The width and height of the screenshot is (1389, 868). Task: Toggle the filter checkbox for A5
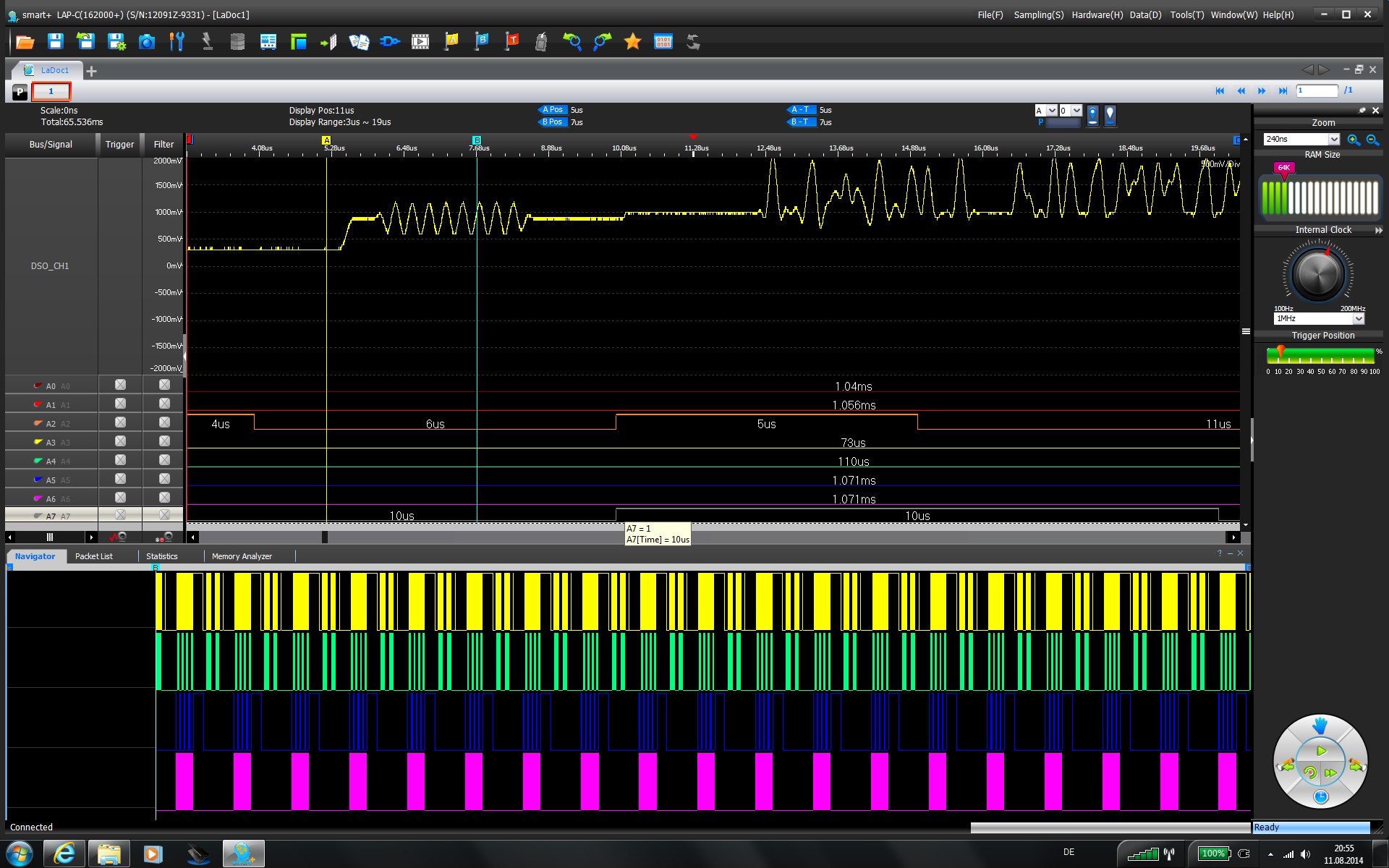pos(164,479)
